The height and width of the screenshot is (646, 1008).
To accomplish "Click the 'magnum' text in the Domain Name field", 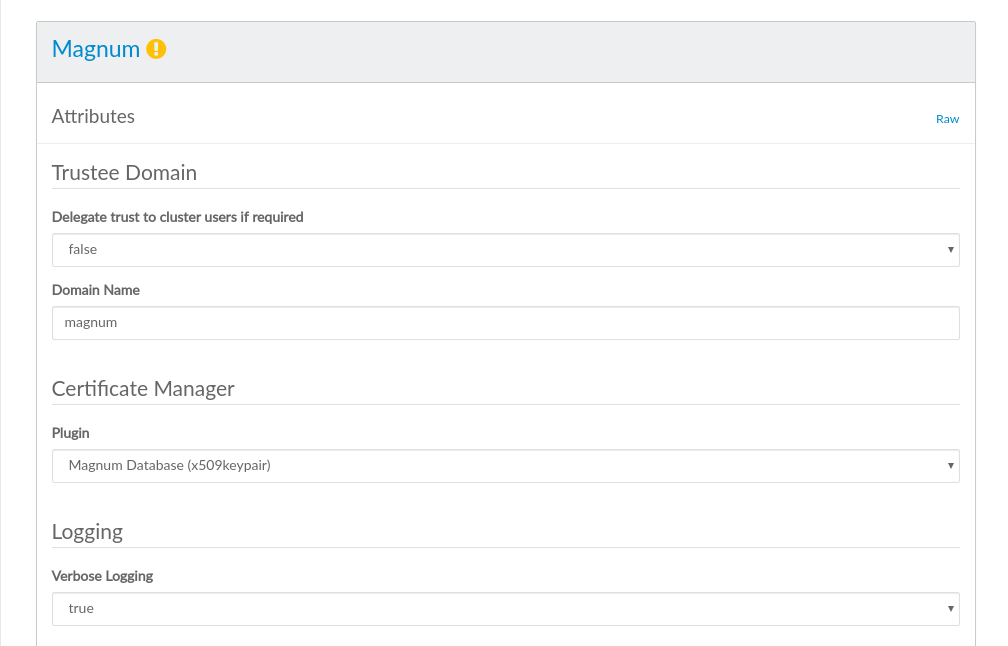I will [x=91, y=323].
